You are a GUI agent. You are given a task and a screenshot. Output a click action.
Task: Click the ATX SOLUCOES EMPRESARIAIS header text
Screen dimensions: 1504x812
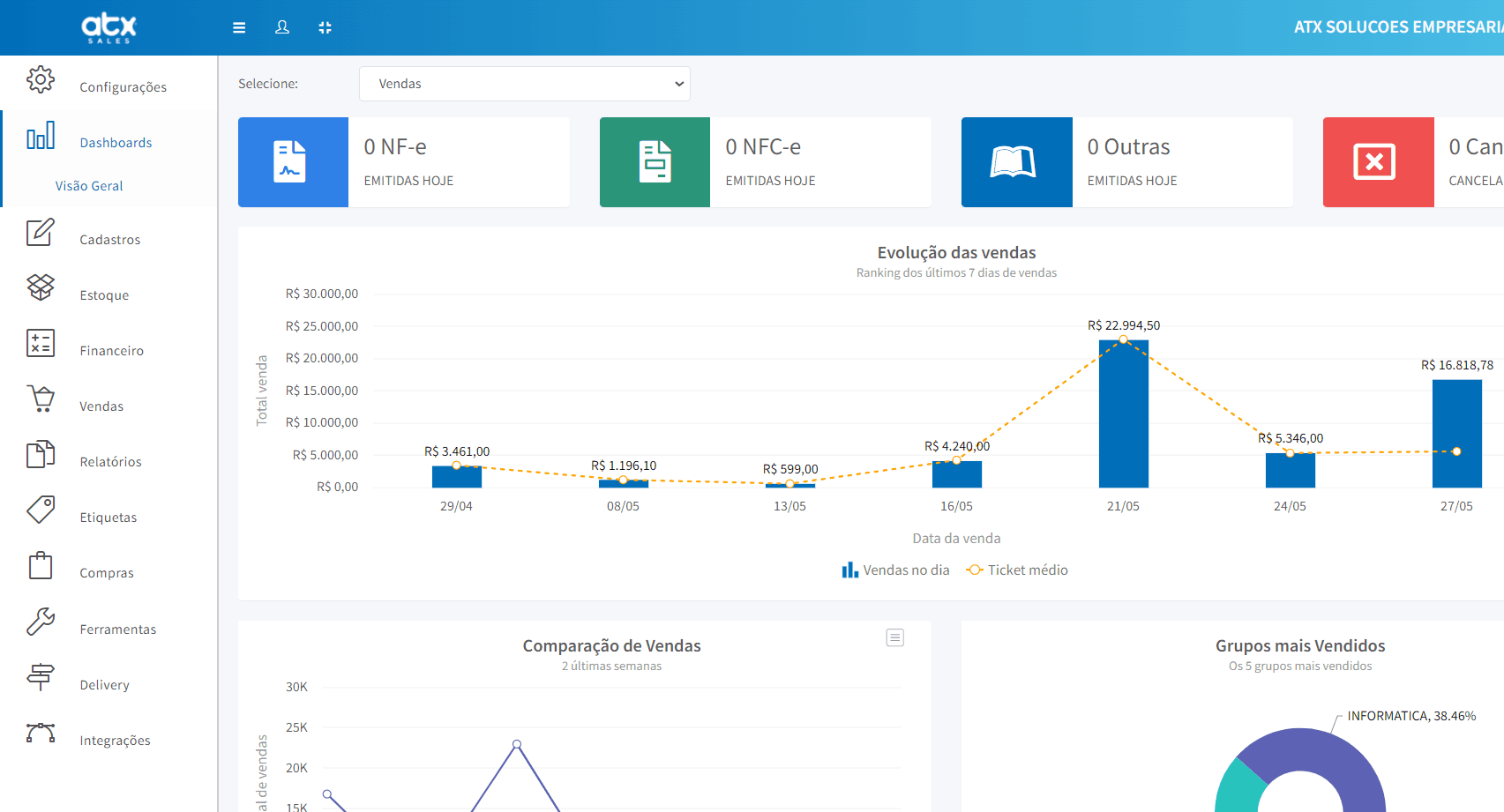coord(1399,27)
